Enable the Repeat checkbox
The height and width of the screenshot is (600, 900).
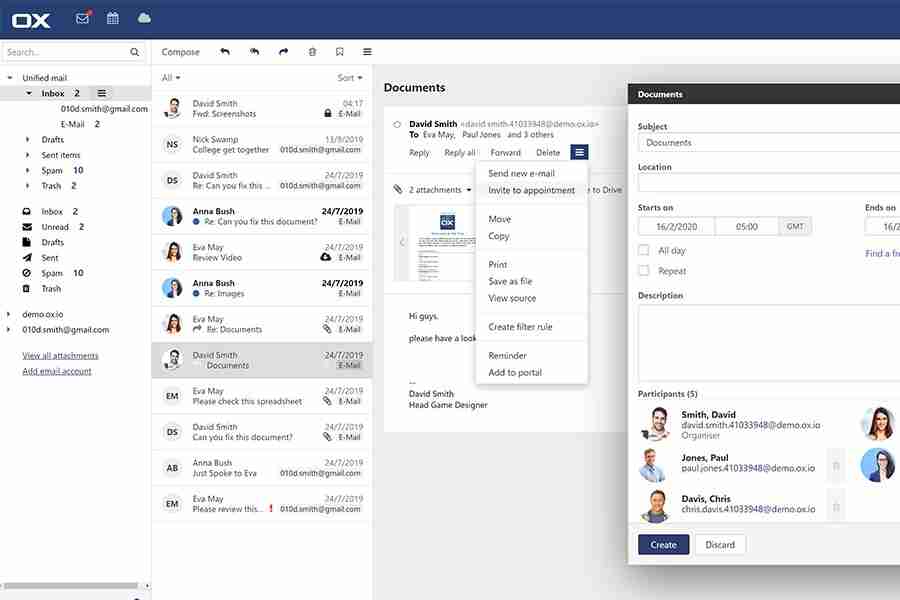(x=644, y=271)
